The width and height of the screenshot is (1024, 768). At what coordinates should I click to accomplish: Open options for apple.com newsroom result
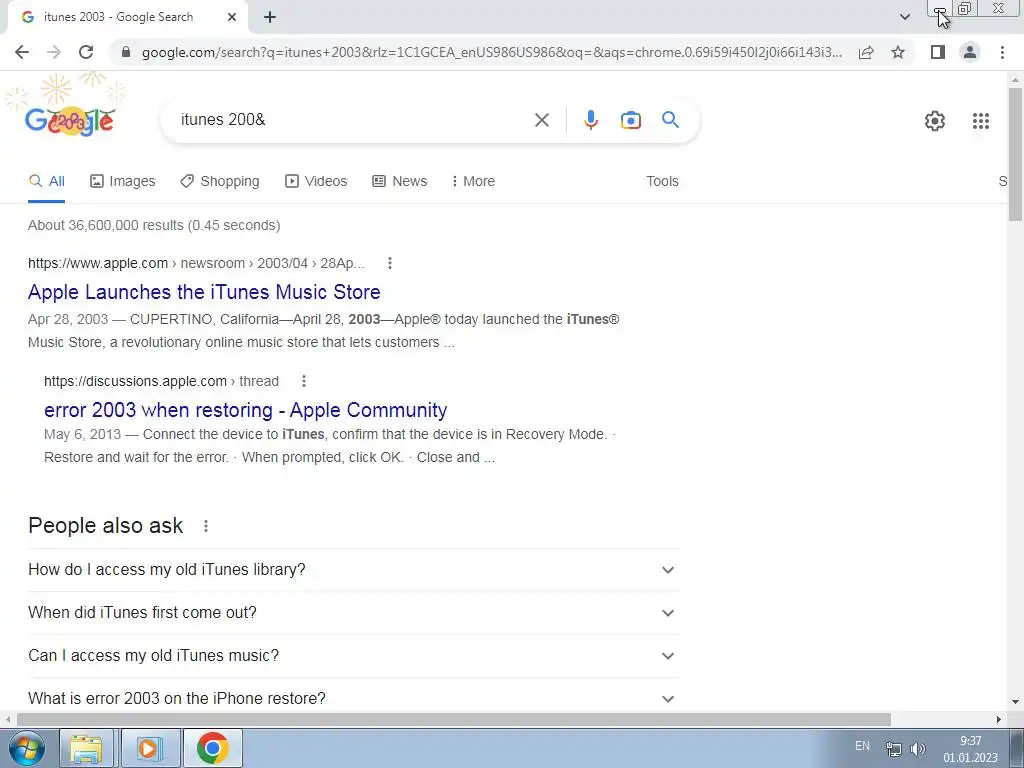[x=390, y=263]
